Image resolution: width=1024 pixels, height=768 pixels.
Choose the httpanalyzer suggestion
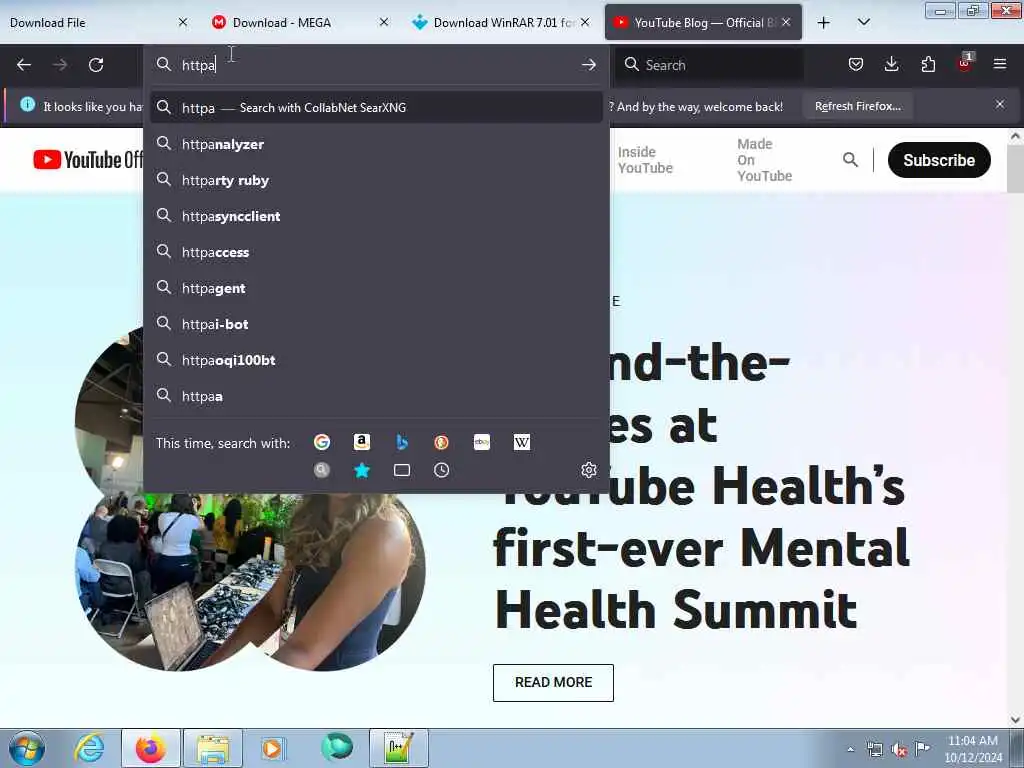(376, 144)
